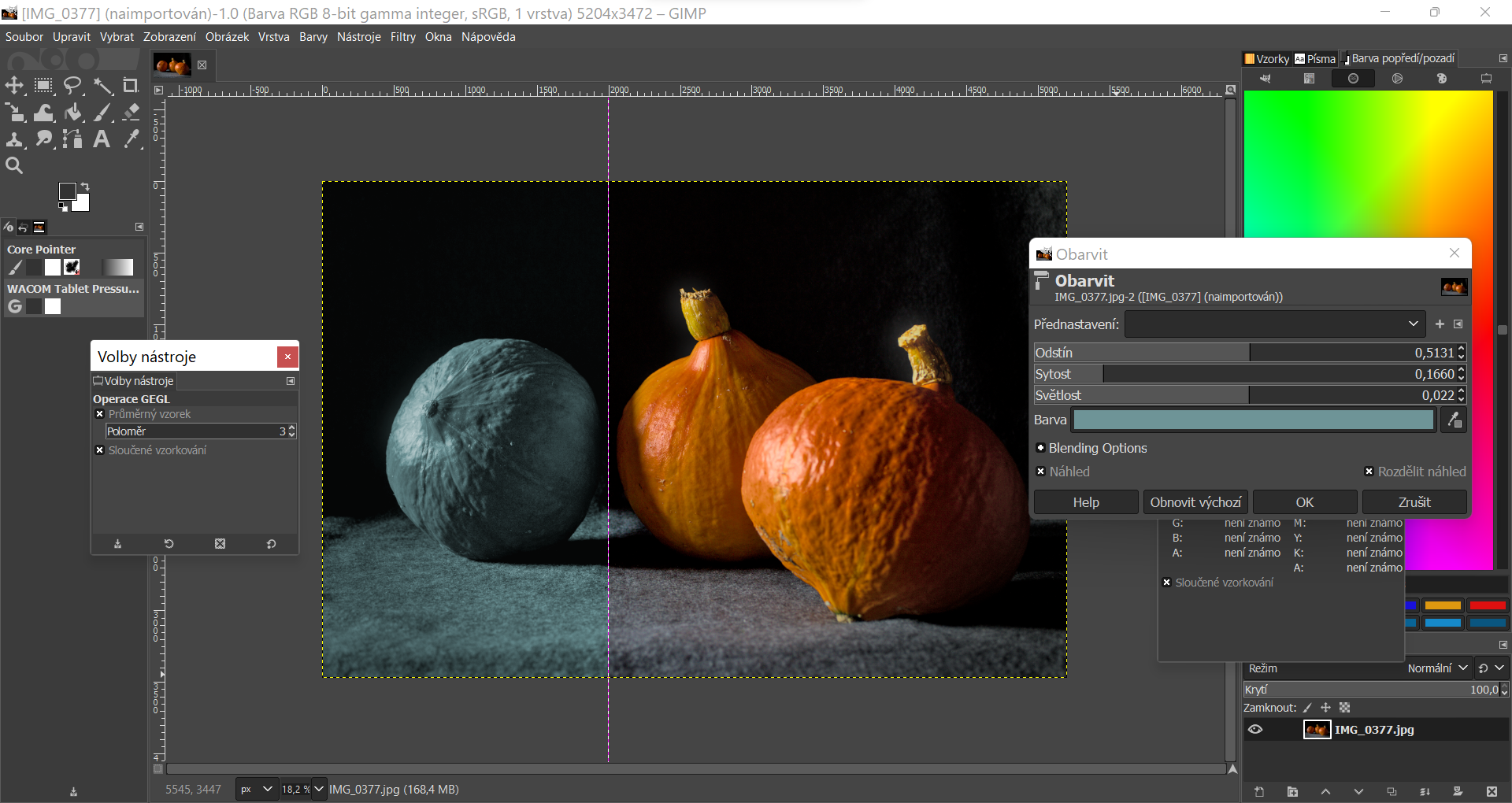Select the Smudge tool

(x=43, y=139)
